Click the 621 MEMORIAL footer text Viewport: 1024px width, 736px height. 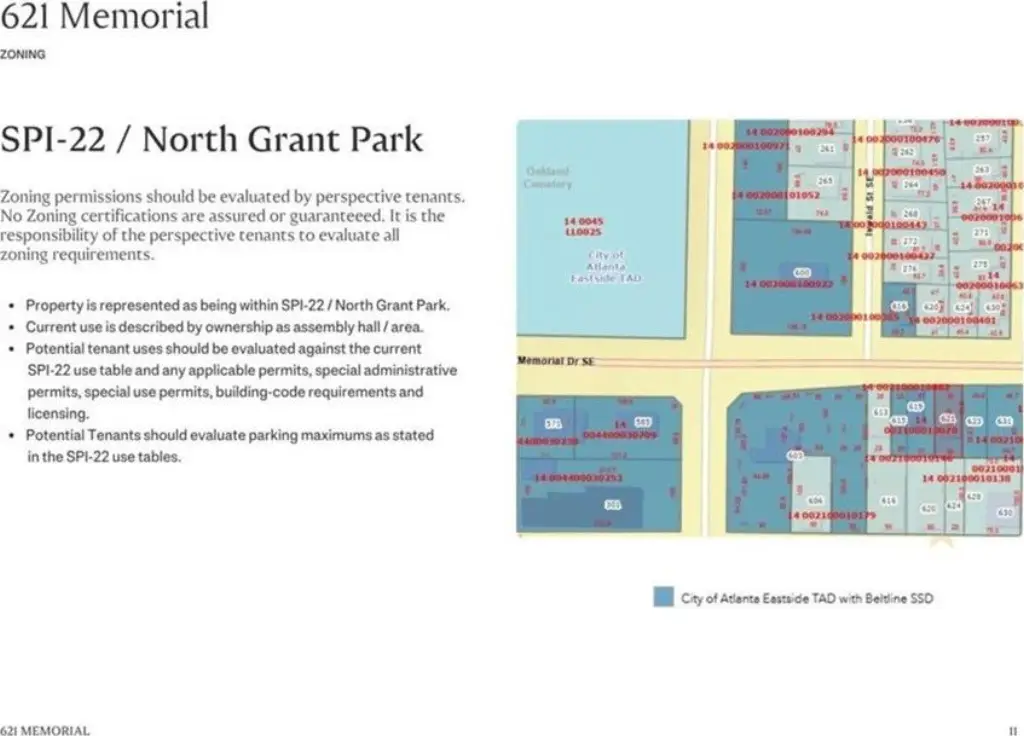click(44, 730)
